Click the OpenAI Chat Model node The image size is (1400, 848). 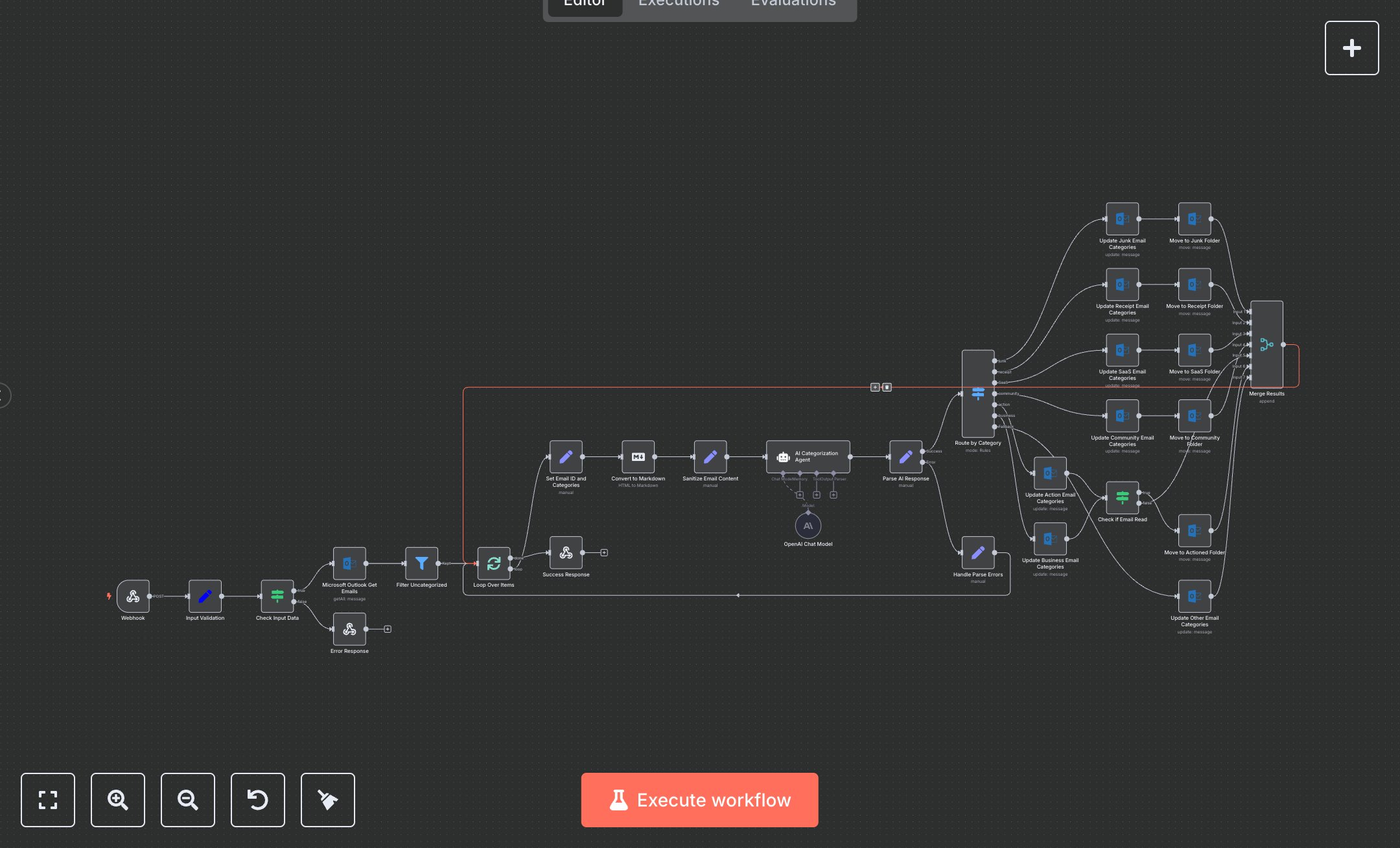coord(808,526)
